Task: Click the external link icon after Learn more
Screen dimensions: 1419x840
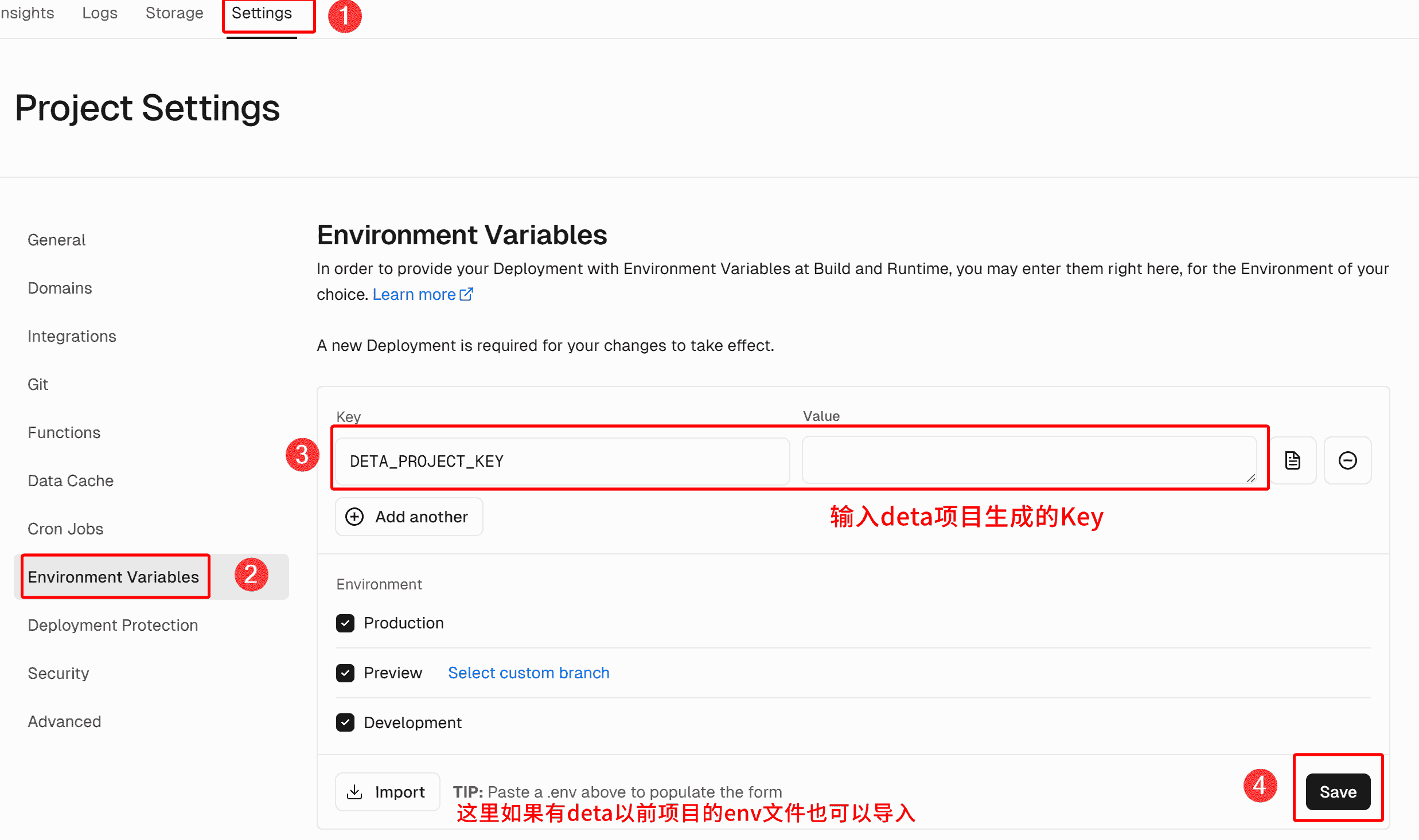Action: click(x=466, y=294)
